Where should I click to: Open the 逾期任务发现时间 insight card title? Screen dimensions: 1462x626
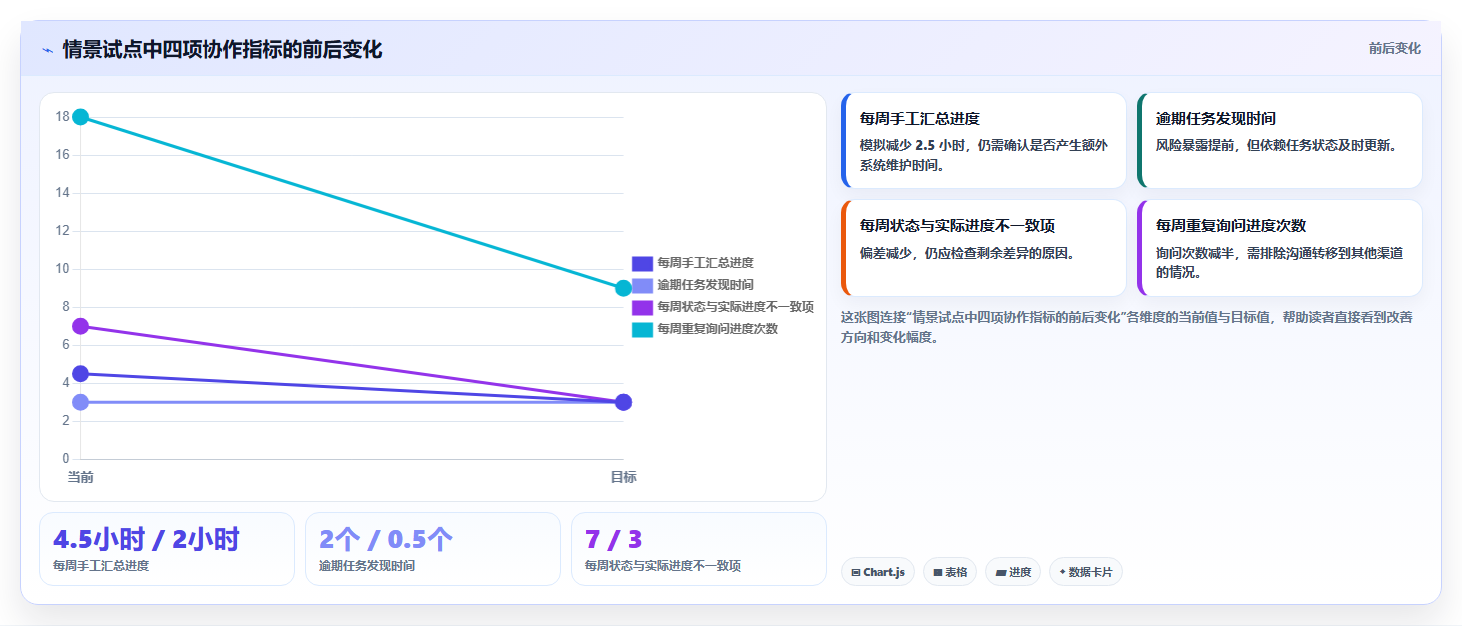[1215, 119]
